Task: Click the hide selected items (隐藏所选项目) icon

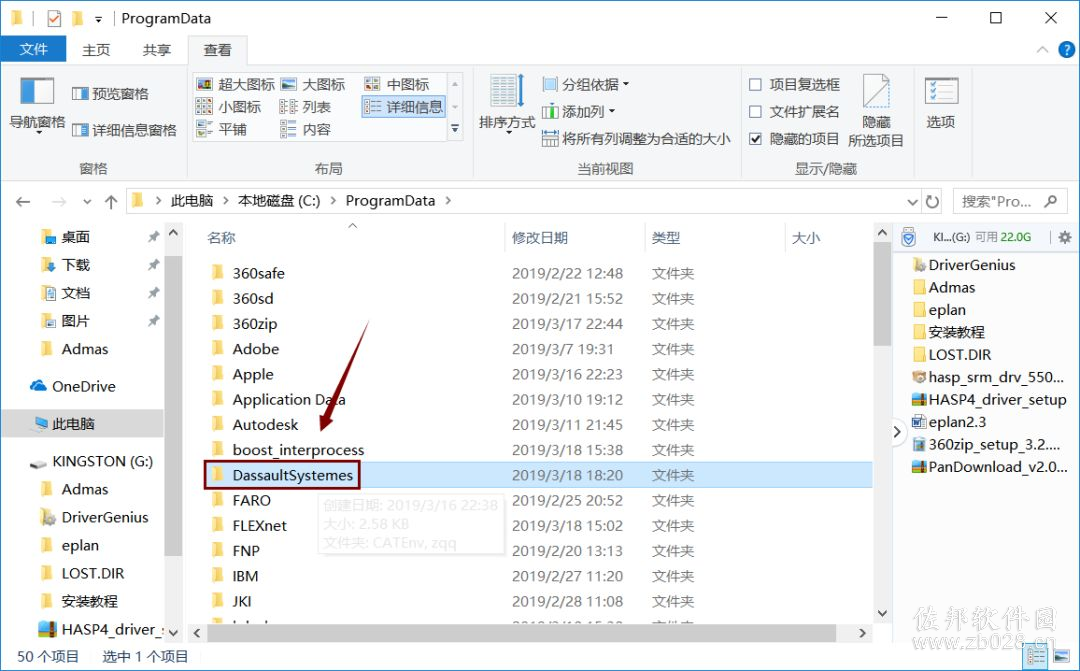Action: pyautogui.click(x=875, y=110)
